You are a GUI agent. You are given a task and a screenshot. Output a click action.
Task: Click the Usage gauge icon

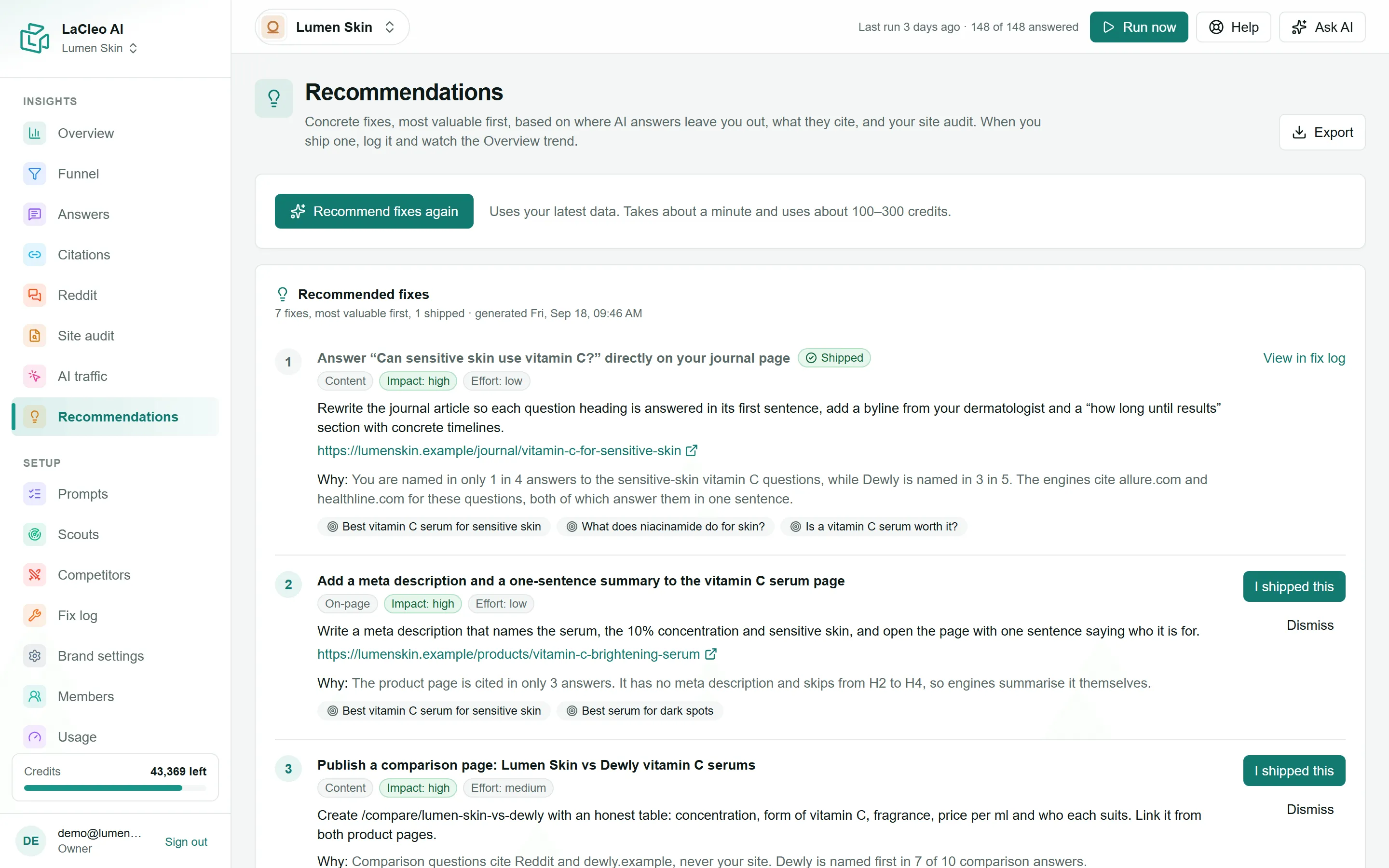34,736
